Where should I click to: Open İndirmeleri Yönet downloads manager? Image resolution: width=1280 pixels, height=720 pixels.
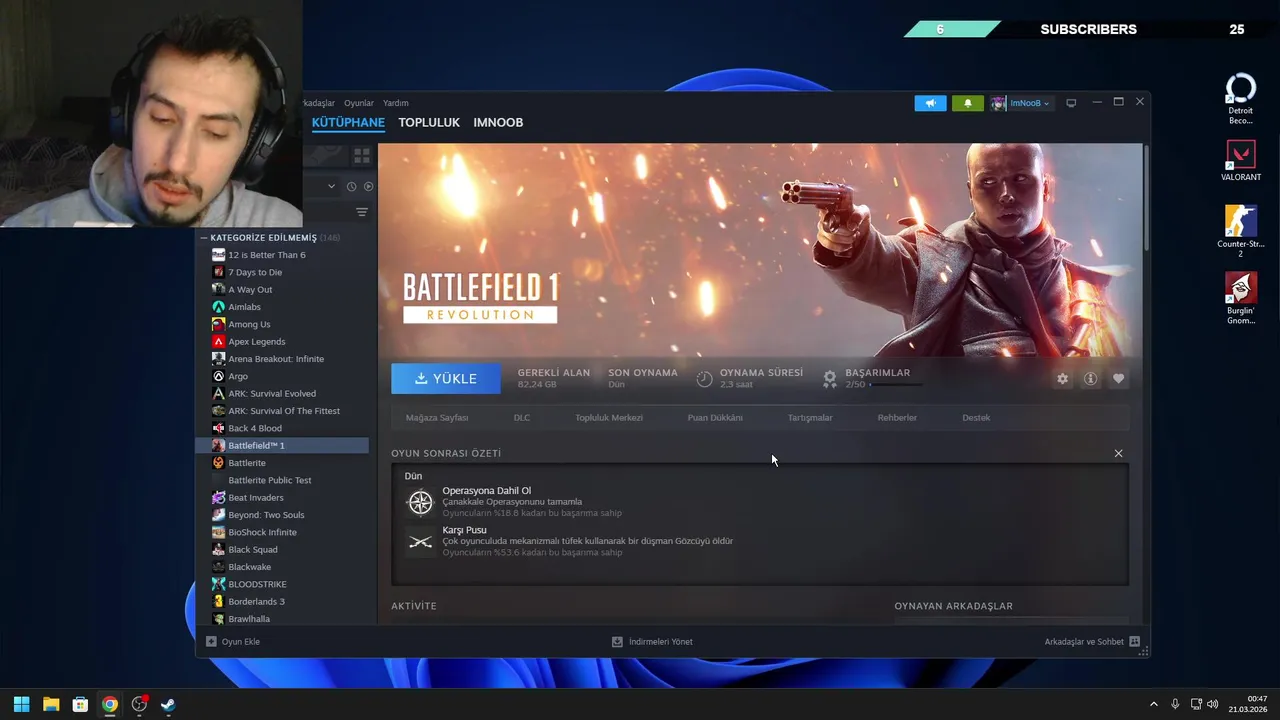click(652, 642)
